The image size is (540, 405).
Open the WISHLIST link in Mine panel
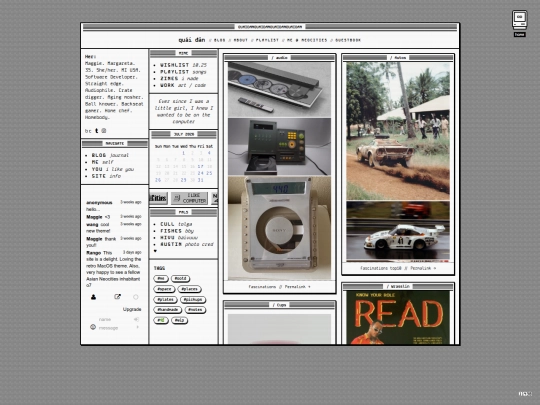[x=183, y=65]
